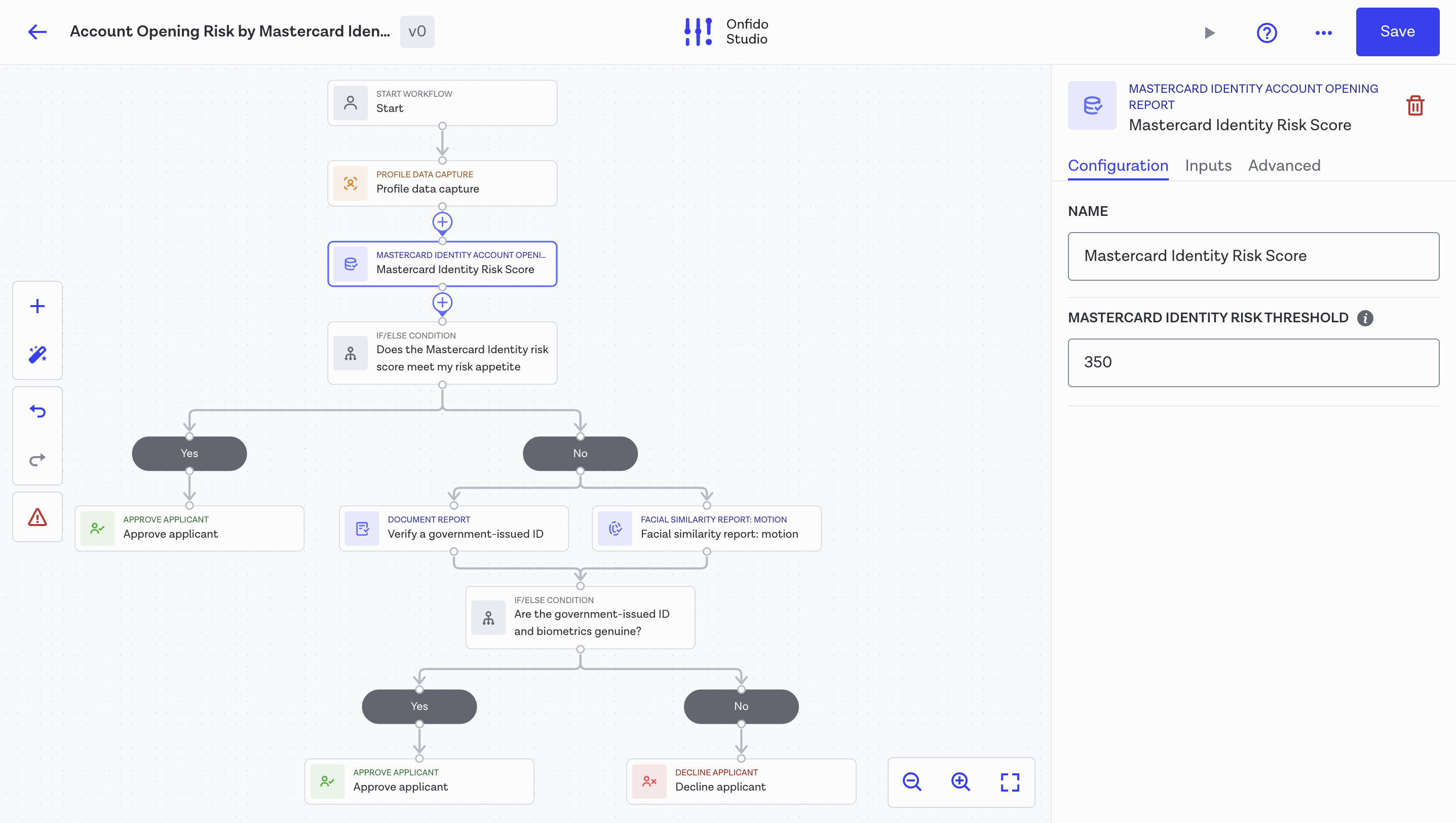Add a new task with the plus tool
Screen dimensions: 1456x823
tap(37, 307)
